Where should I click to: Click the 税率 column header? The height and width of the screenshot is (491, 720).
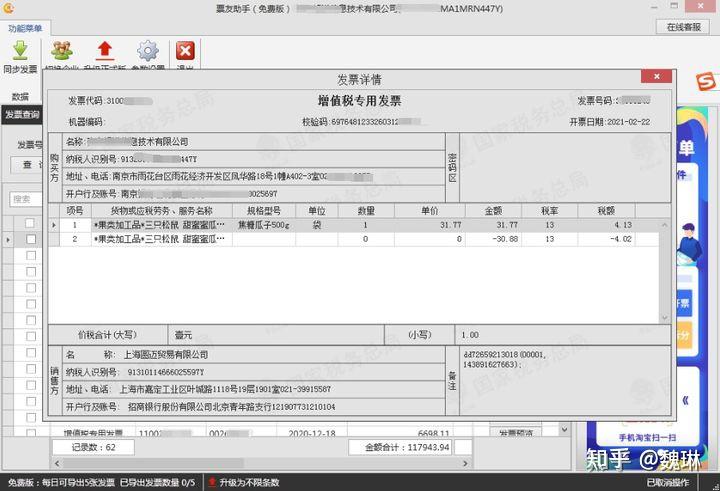(x=550, y=211)
